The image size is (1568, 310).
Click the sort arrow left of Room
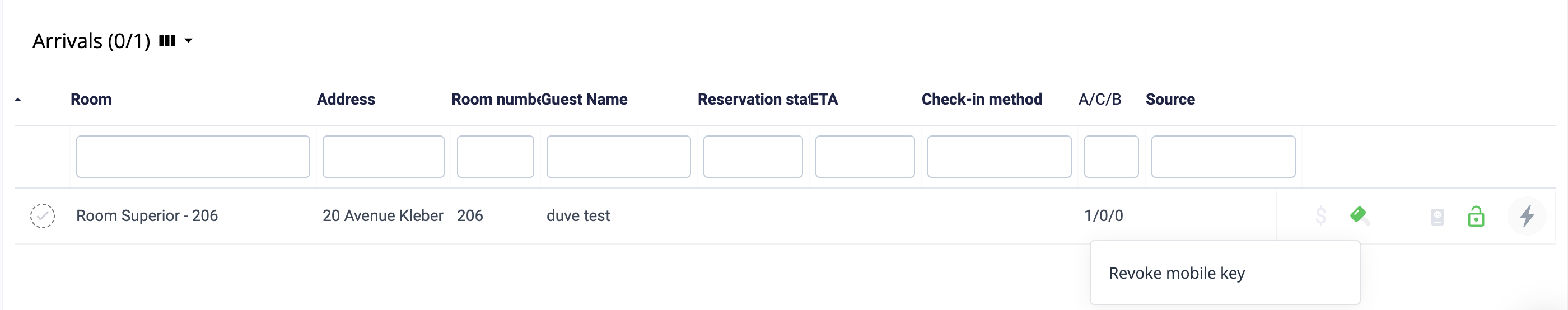pyautogui.click(x=18, y=100)
